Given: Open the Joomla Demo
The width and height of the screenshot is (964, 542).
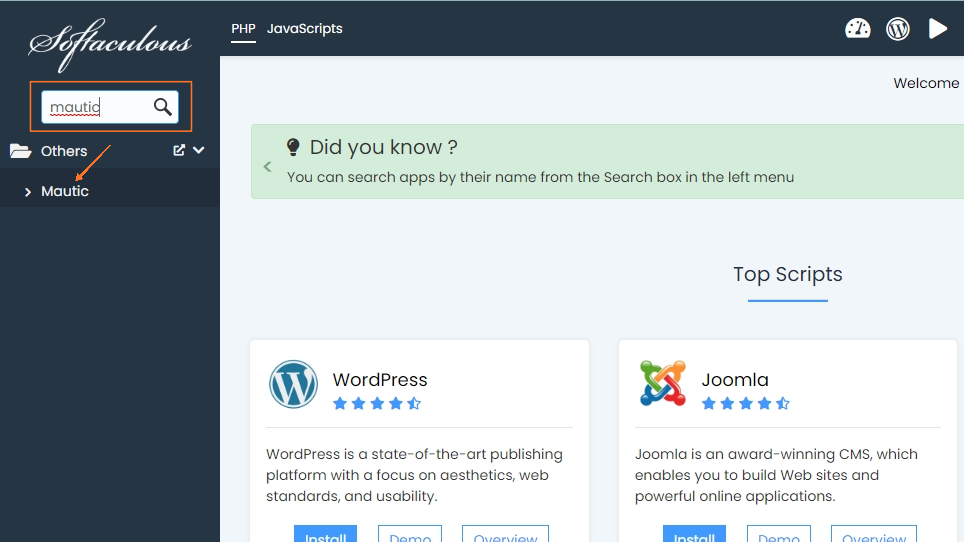Looking at the screenshot, I should [779, 533].
